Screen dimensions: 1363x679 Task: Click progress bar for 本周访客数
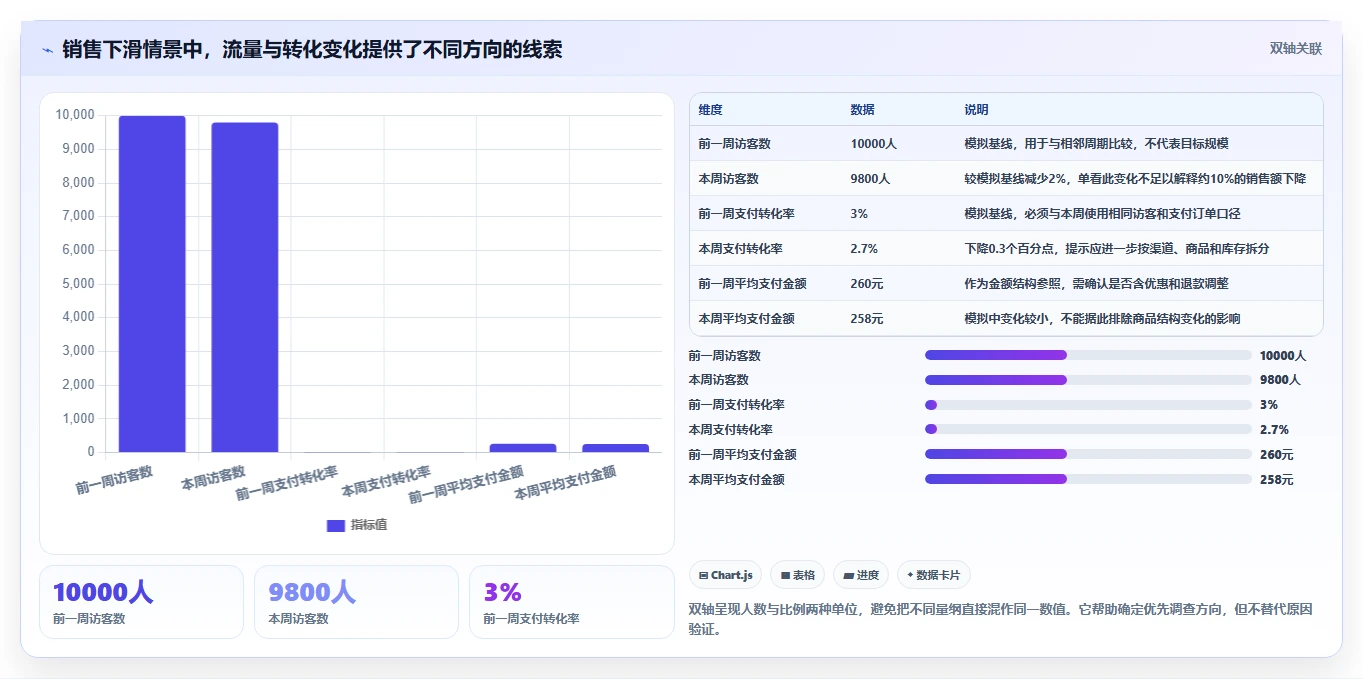pyautogui.click(x=1088, y=380)
